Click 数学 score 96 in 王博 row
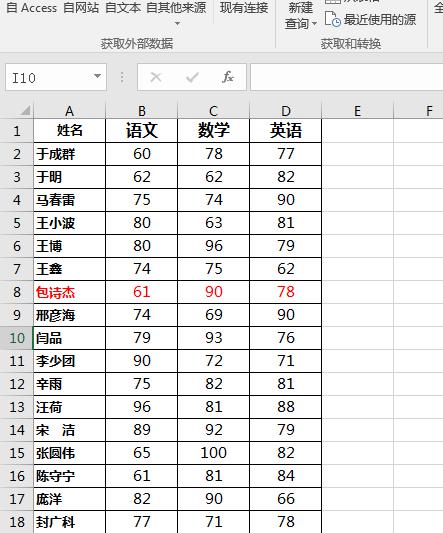This screenshot has width=443, height=533. click(x=214, y=246)
